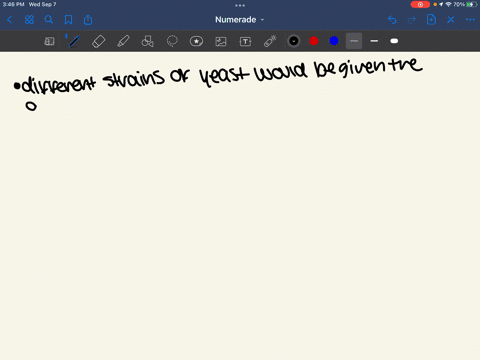Select the Lasso tool

tap(172, 41)
